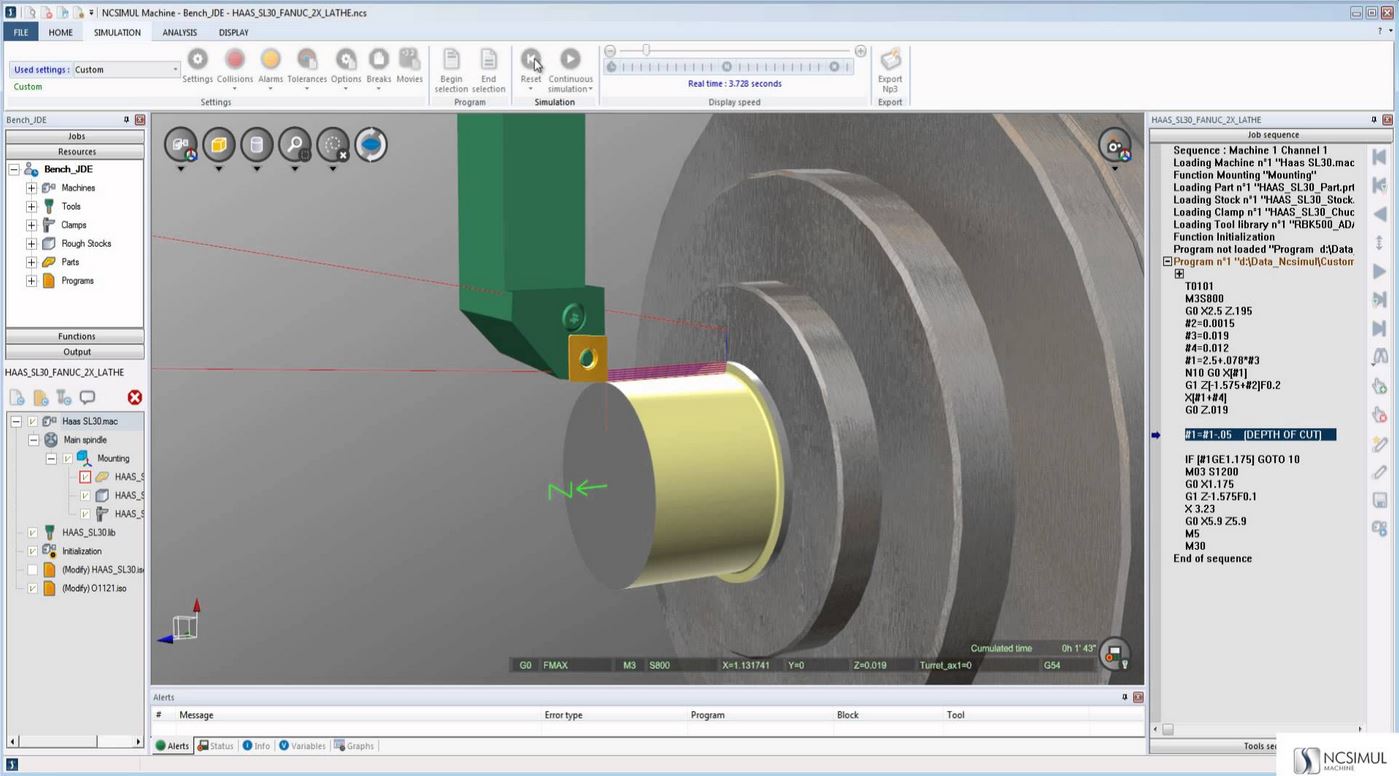Toggle the Mounting checkbox

click(x=67, y=458)
